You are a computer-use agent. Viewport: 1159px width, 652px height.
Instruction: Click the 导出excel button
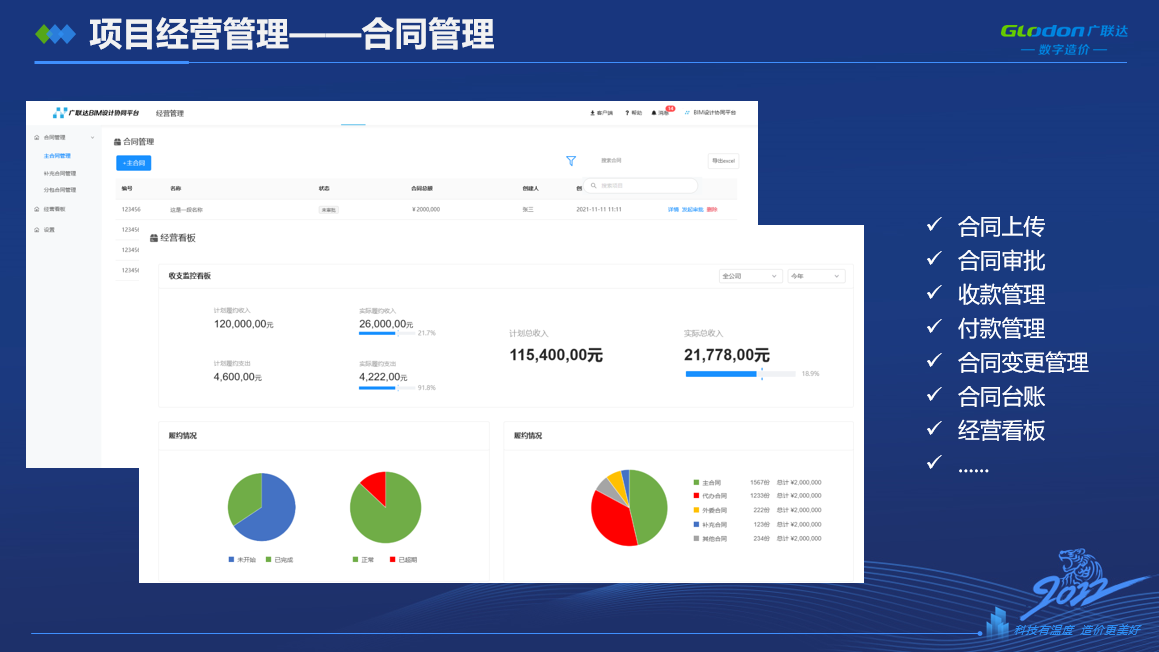point(723,161)
